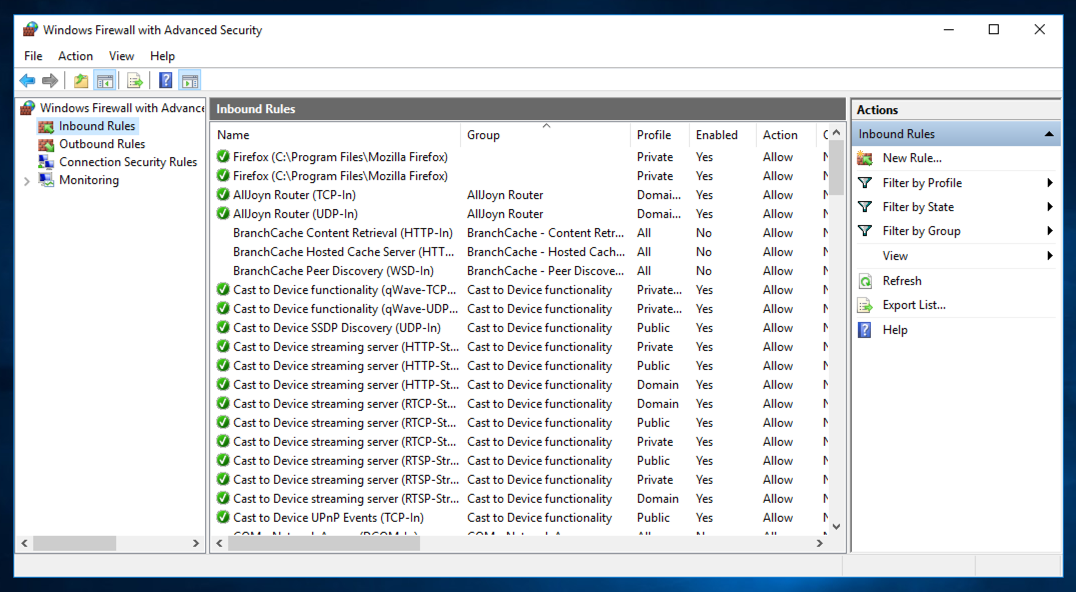Click the Inbound Rules tree icon
This screenshot has height=592, width=1076.
(46, 126)
